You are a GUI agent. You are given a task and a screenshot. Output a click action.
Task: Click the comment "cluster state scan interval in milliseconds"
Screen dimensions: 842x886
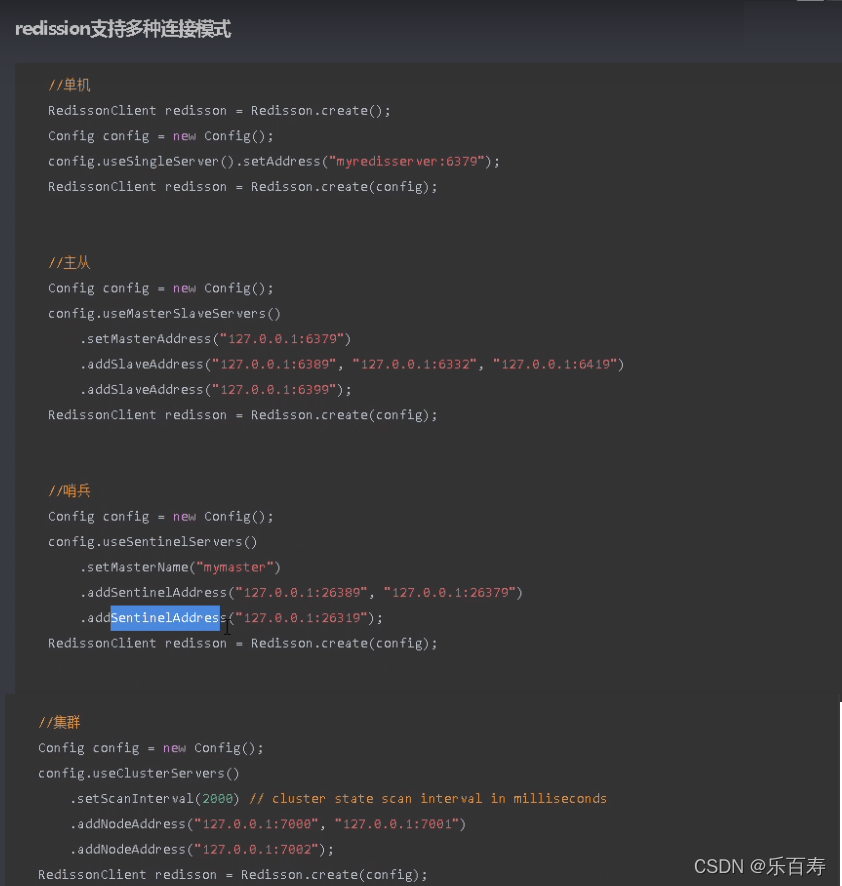[439, 799]
